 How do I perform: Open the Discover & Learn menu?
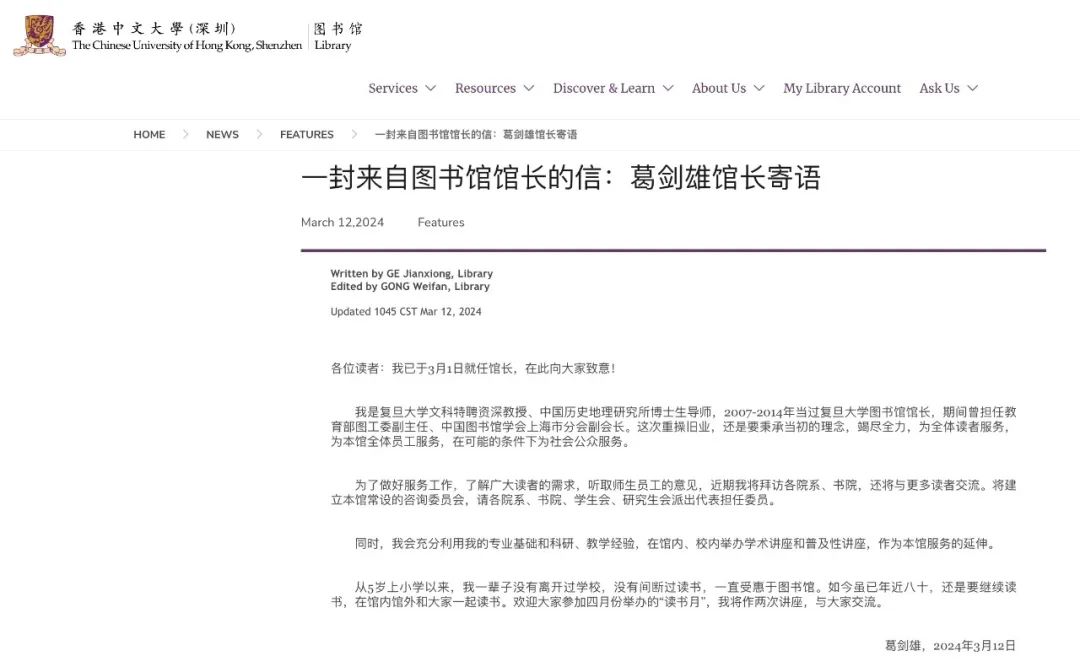[x=604, y=88]
